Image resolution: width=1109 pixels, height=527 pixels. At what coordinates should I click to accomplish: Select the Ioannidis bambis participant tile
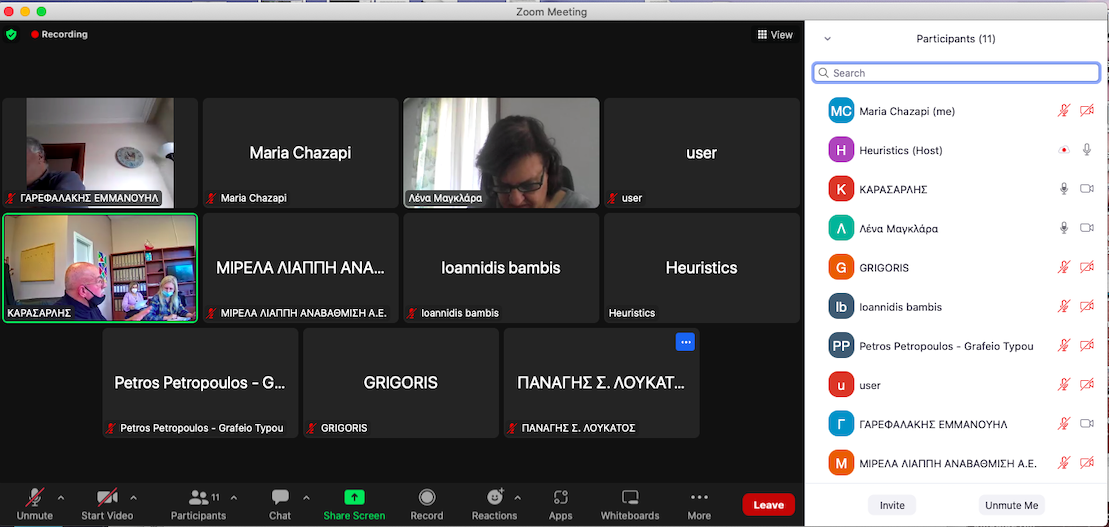pyautogui.click(x=501, y=268)
